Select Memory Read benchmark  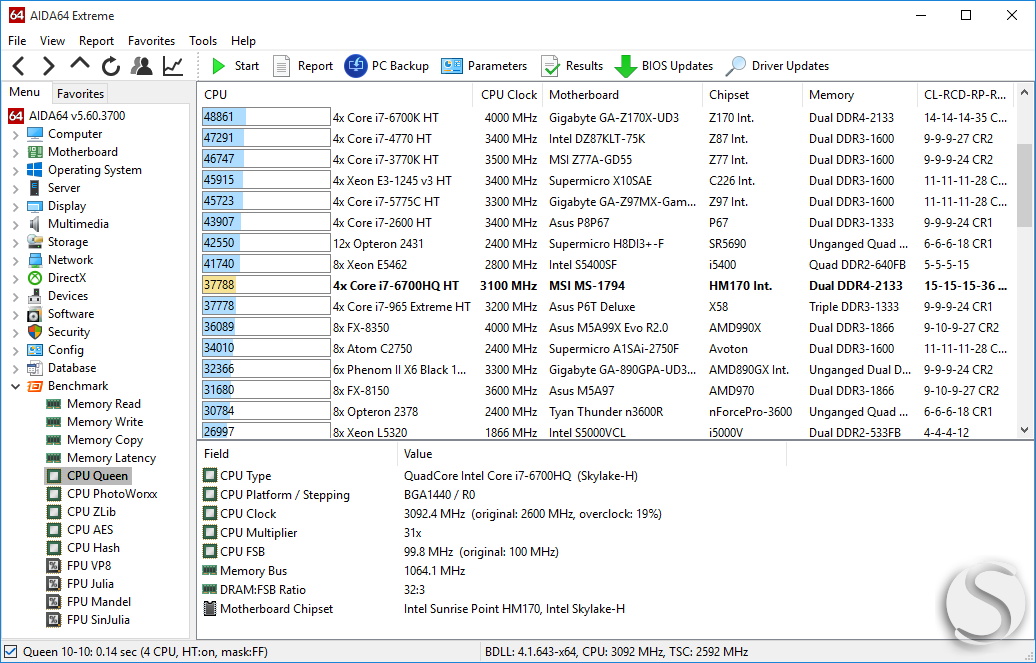104,404
